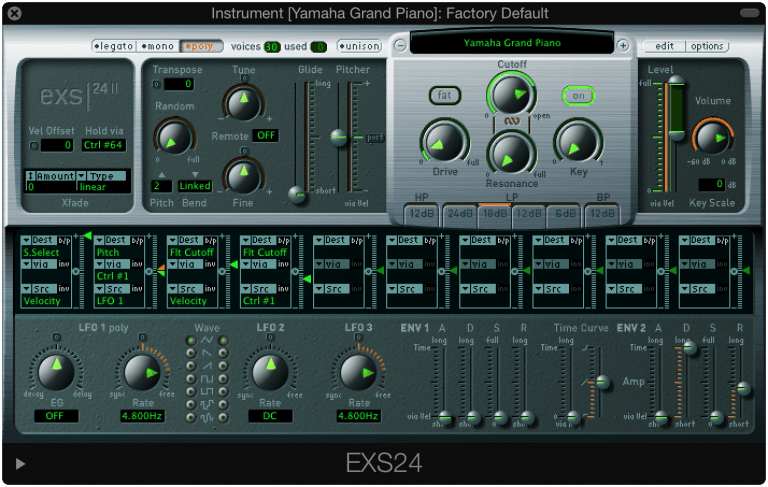768x487 pixels.
Task: Open Pitch Bend Linked menu
Action: [194, 186]
